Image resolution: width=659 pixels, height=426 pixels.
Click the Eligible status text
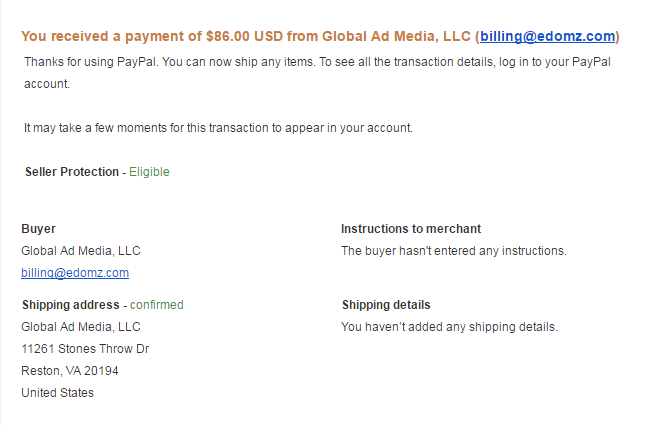point(149,172)
